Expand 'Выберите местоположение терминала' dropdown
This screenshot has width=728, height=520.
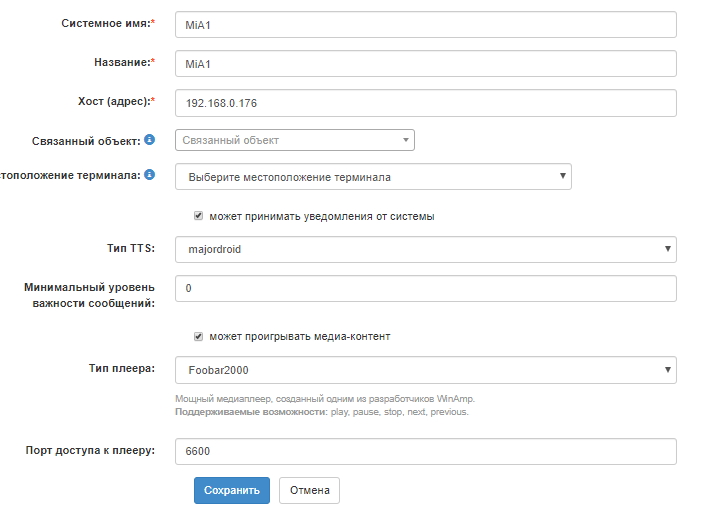(x=373, y=177)
